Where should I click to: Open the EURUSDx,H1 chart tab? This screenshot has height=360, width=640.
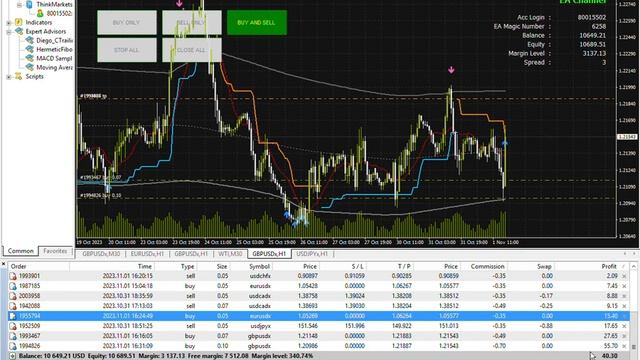pos(147,254)
